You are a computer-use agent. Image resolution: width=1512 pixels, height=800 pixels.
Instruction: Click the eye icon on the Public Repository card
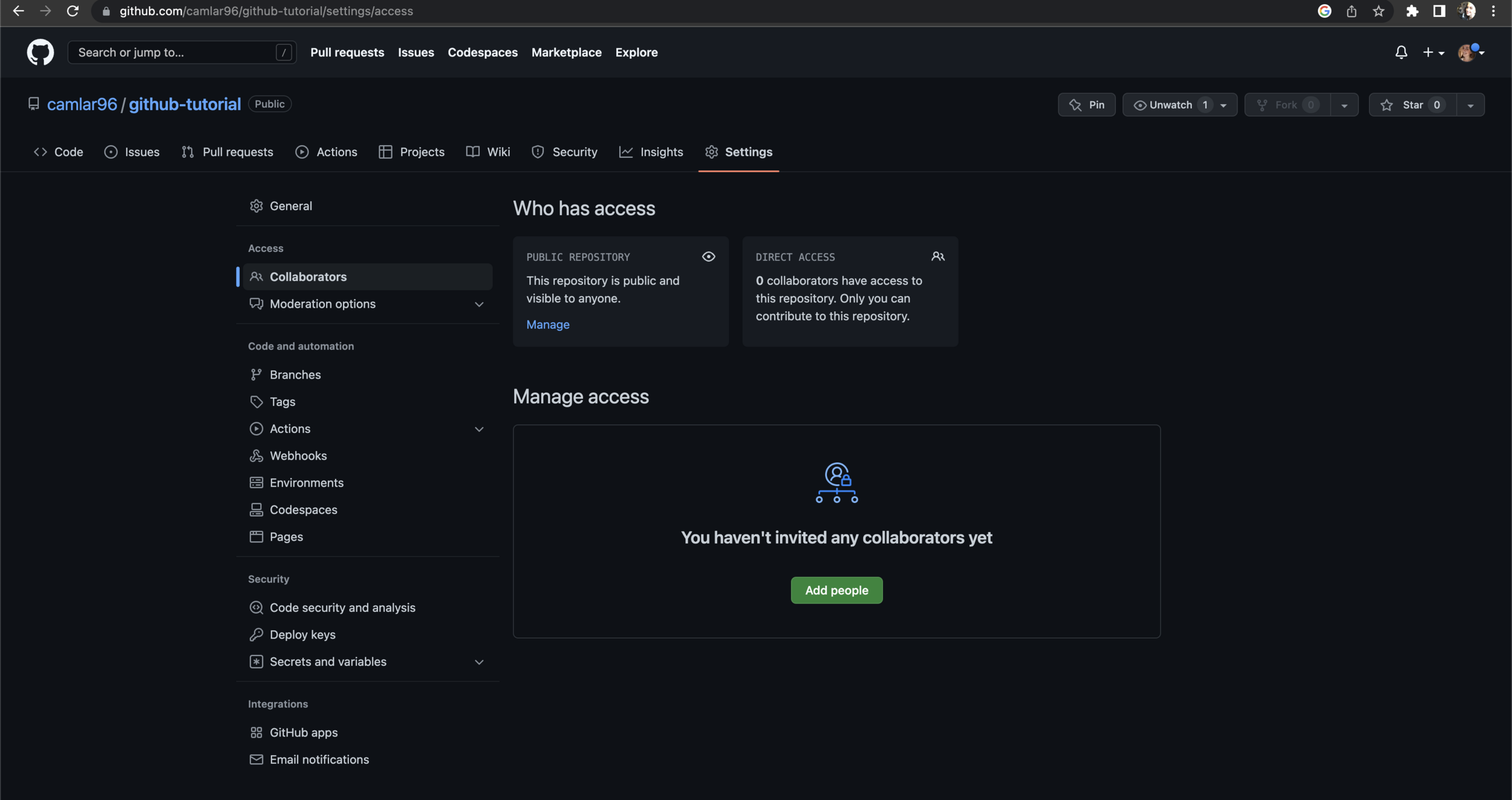click(708, 257)
